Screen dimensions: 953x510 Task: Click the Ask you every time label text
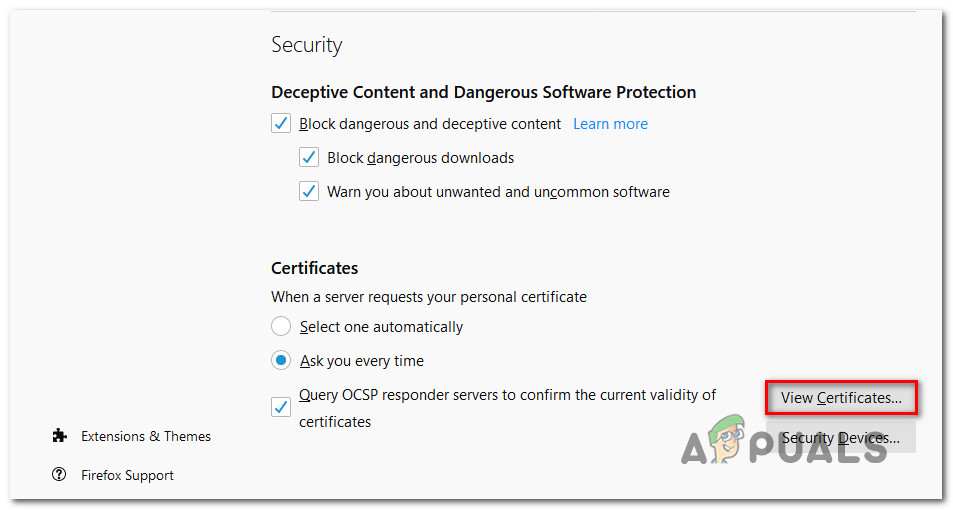tap(362, 361)
